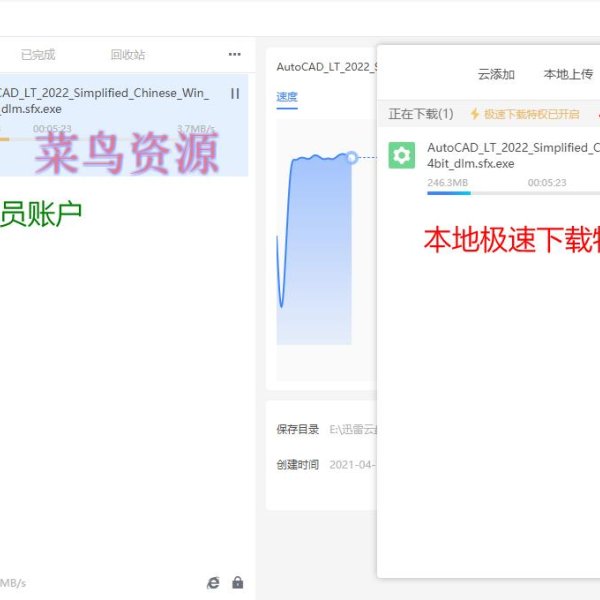Click 正在下载(1) header
The height and width of the screenshot is (600, 600).
coord(421,114)
